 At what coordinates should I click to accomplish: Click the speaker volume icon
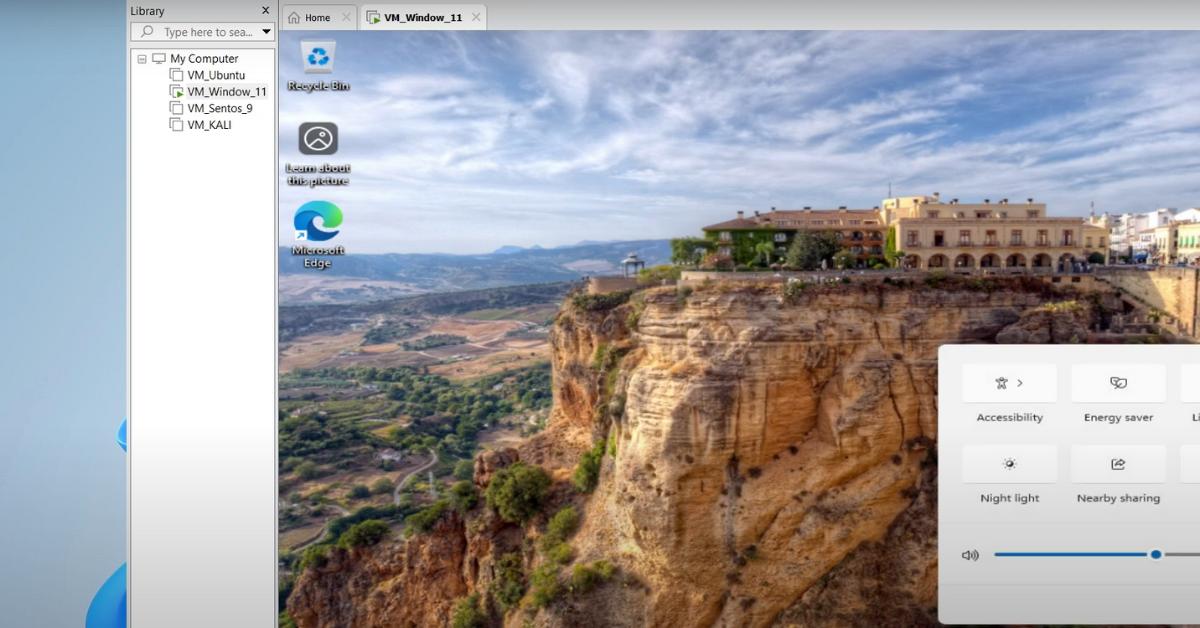click(x=970, y=555)
